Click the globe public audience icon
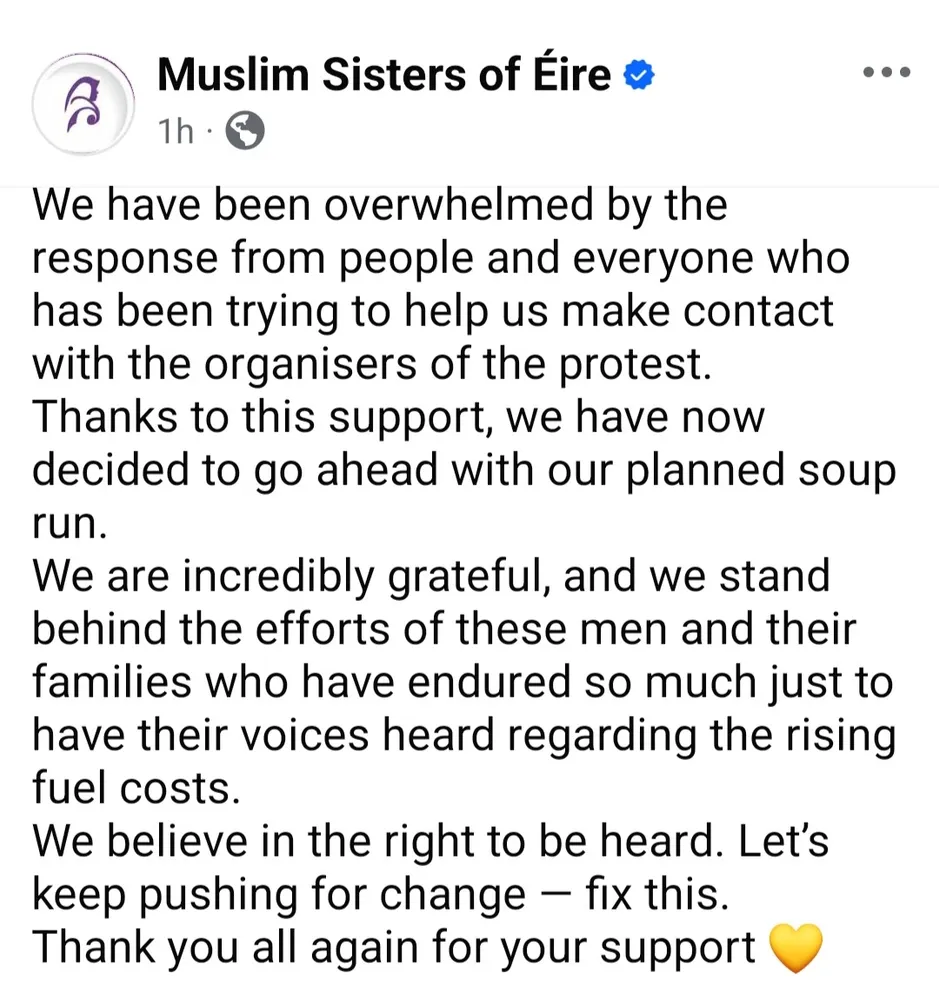939x1000 pixels. pos(246,131)
